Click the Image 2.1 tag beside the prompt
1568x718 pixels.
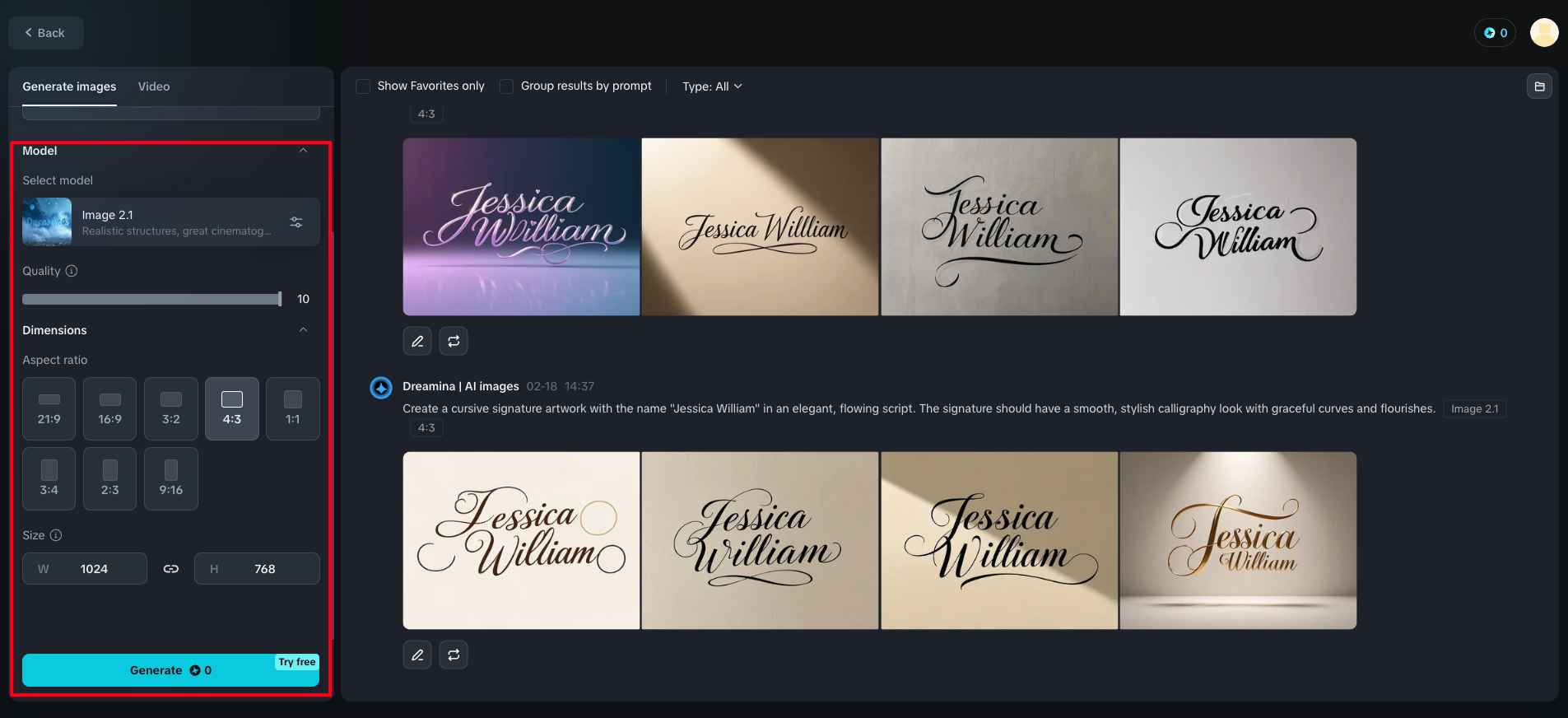coord(1475,409)
